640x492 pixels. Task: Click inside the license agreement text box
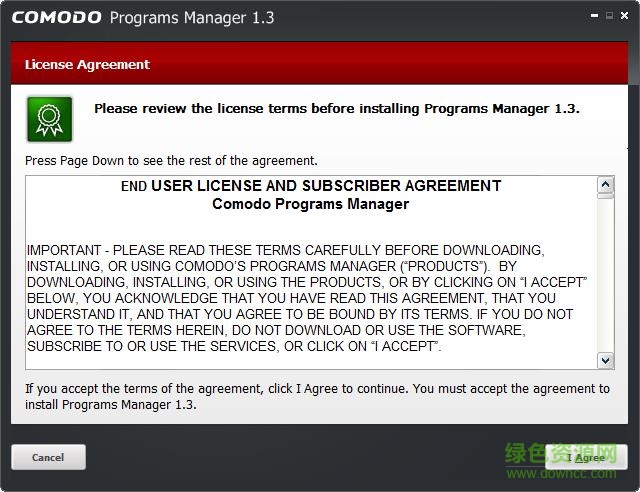311,272
